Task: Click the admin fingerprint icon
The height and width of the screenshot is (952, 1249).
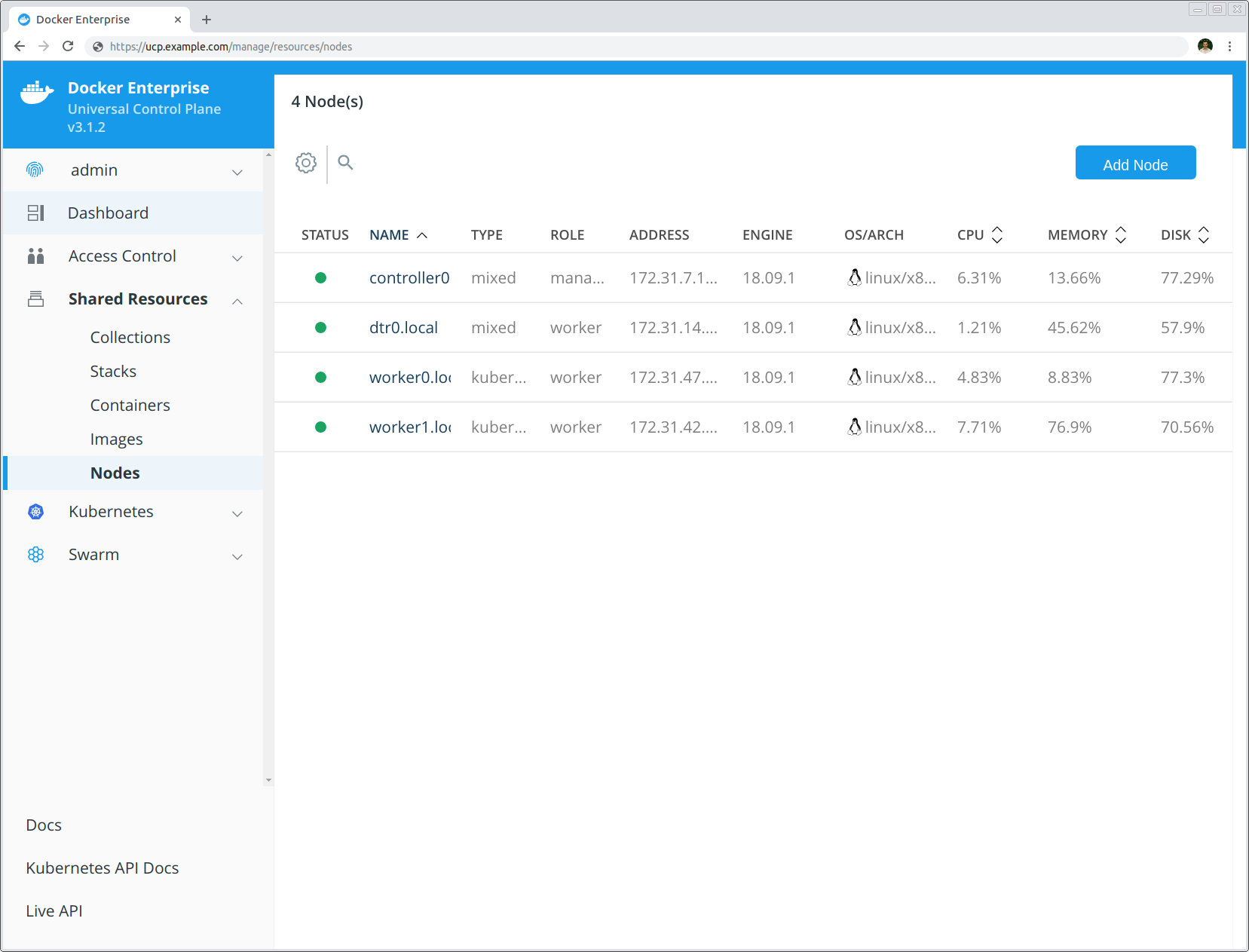Action: (x=35, y=170)
